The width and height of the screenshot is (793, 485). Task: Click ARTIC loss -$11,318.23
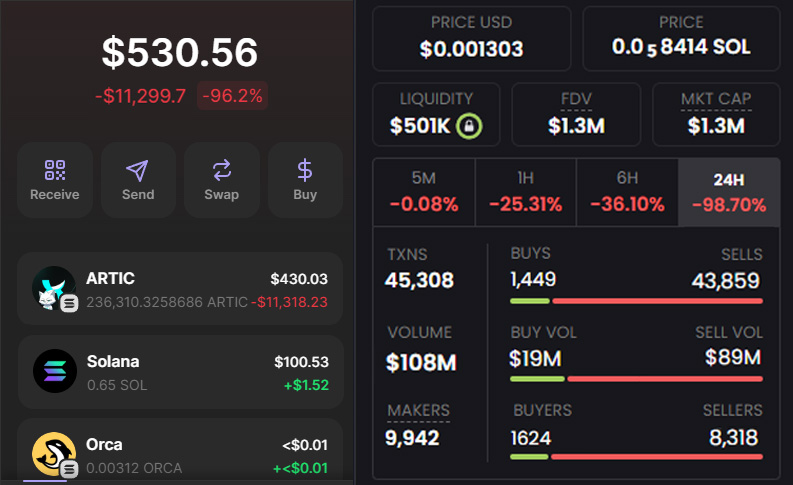pyautogui.click(x=289, y=302)
